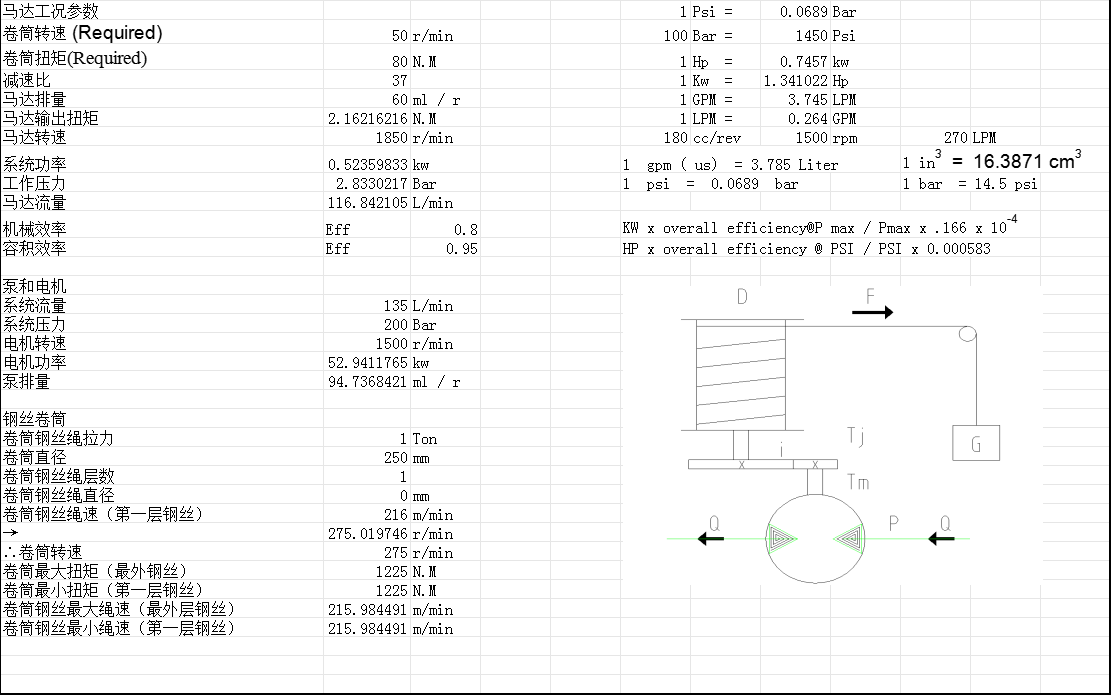Click the 电机功率 result 52.9411765
Viewport: 1111px width, 695px height.
pyautogui.click(x=366, y=363)
